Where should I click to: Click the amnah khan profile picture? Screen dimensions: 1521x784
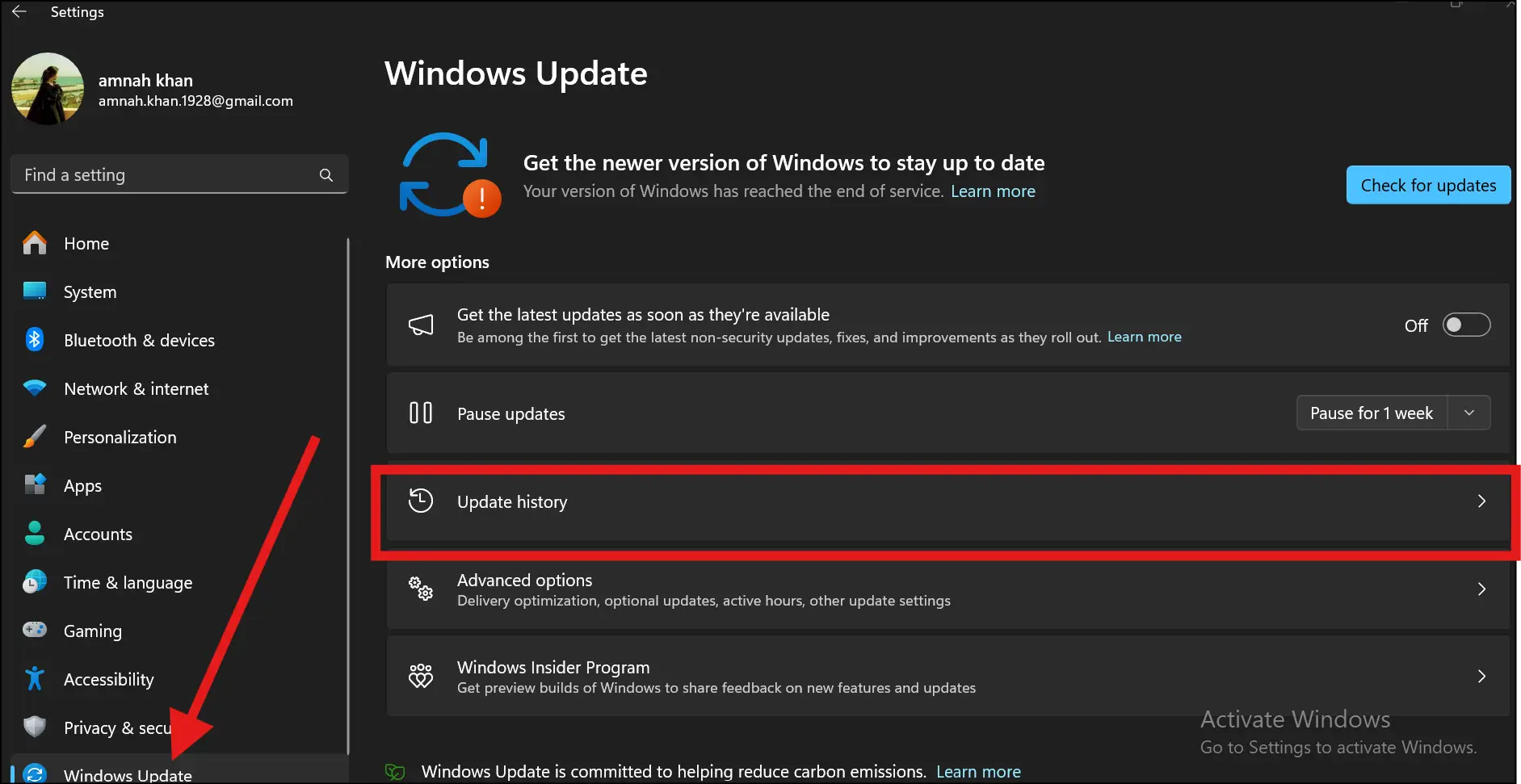pos(47,89)
